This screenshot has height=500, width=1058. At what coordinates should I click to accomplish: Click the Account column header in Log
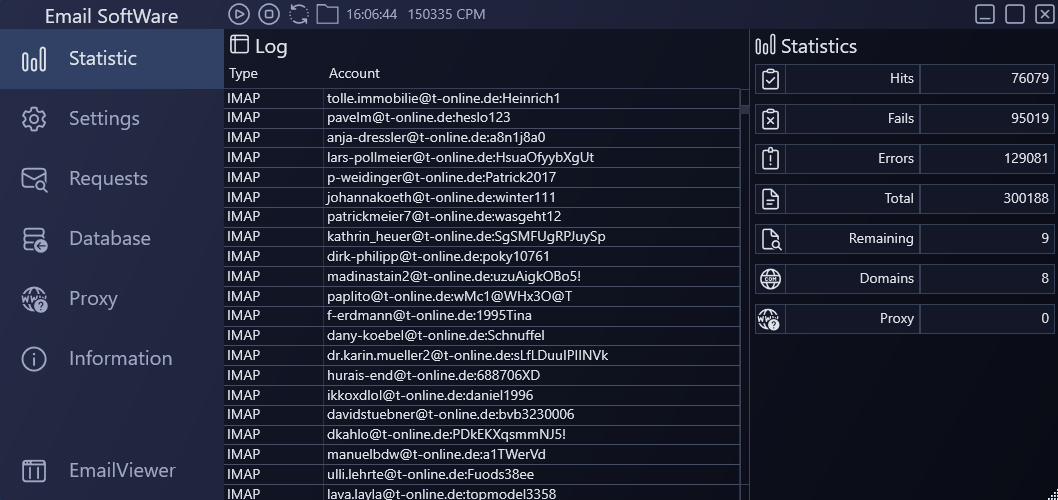click(354, 74)
